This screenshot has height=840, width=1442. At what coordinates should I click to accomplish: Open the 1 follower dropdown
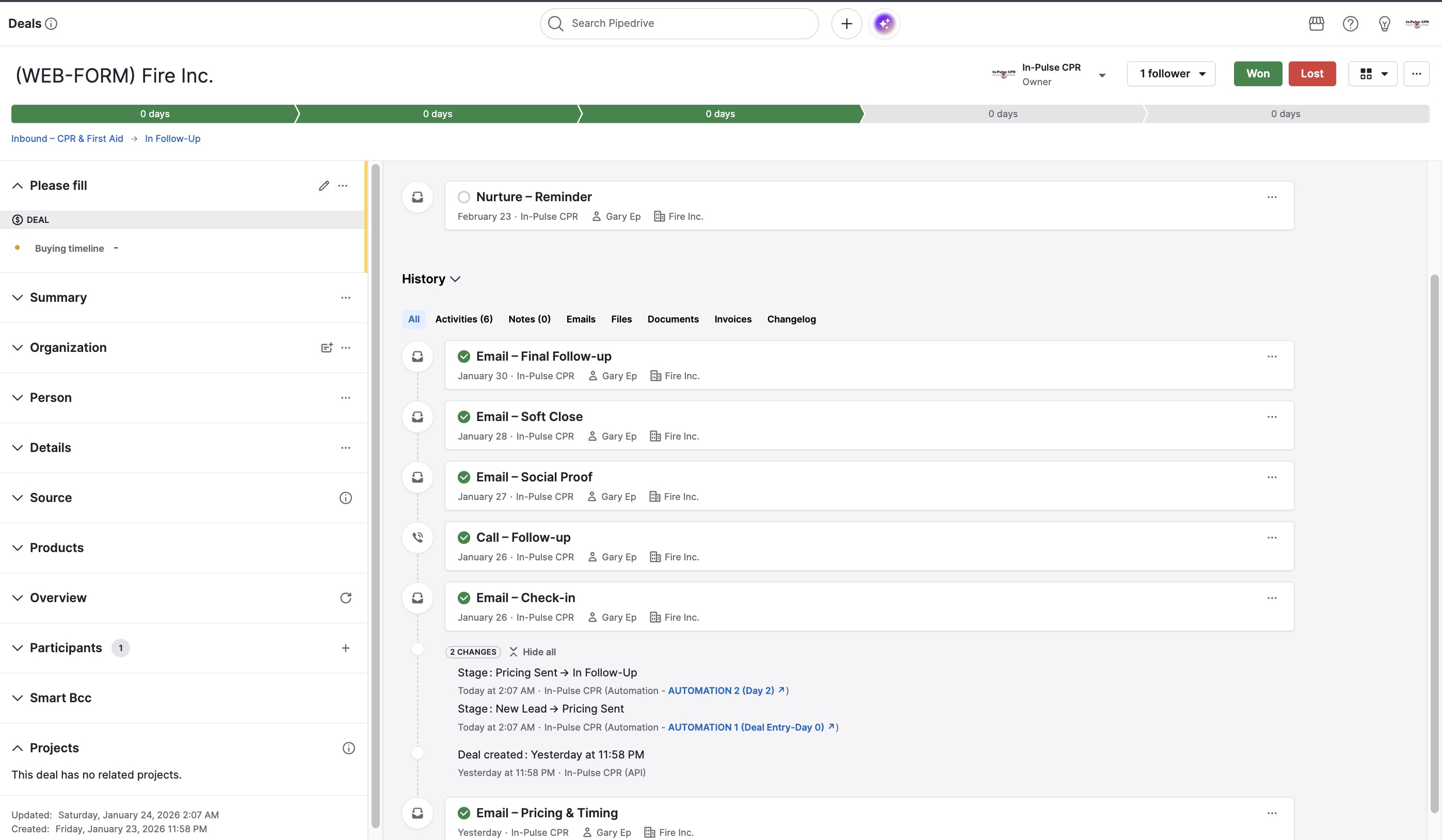tap(1171, 74)
